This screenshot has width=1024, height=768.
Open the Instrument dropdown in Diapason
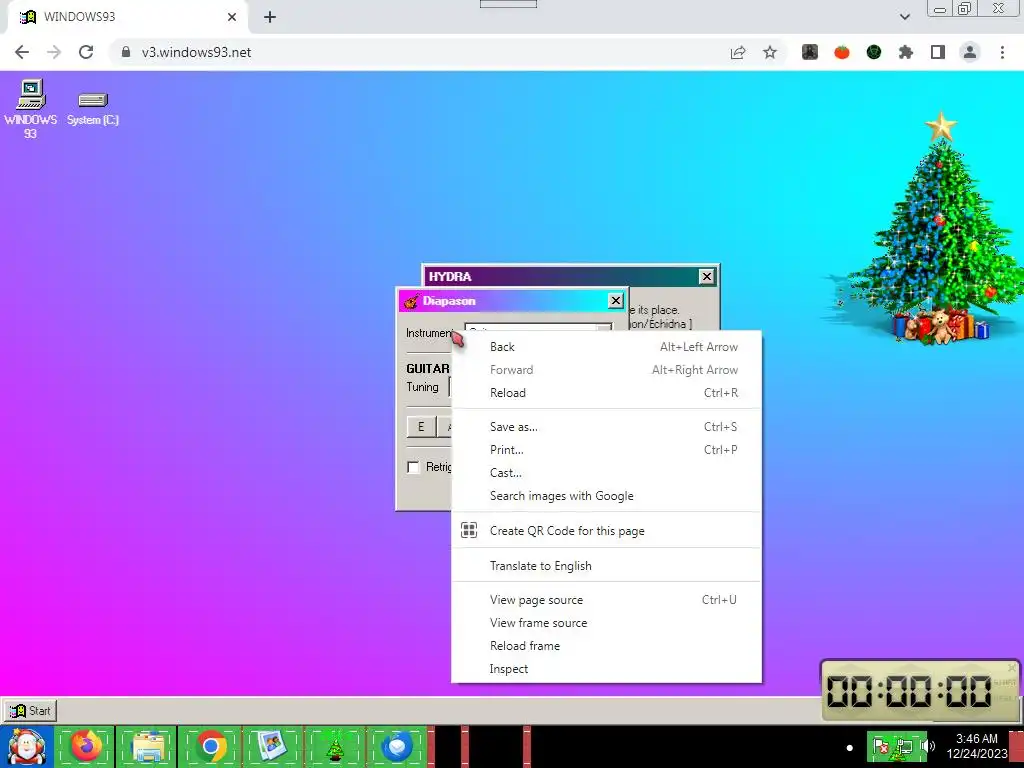(538, 328)
